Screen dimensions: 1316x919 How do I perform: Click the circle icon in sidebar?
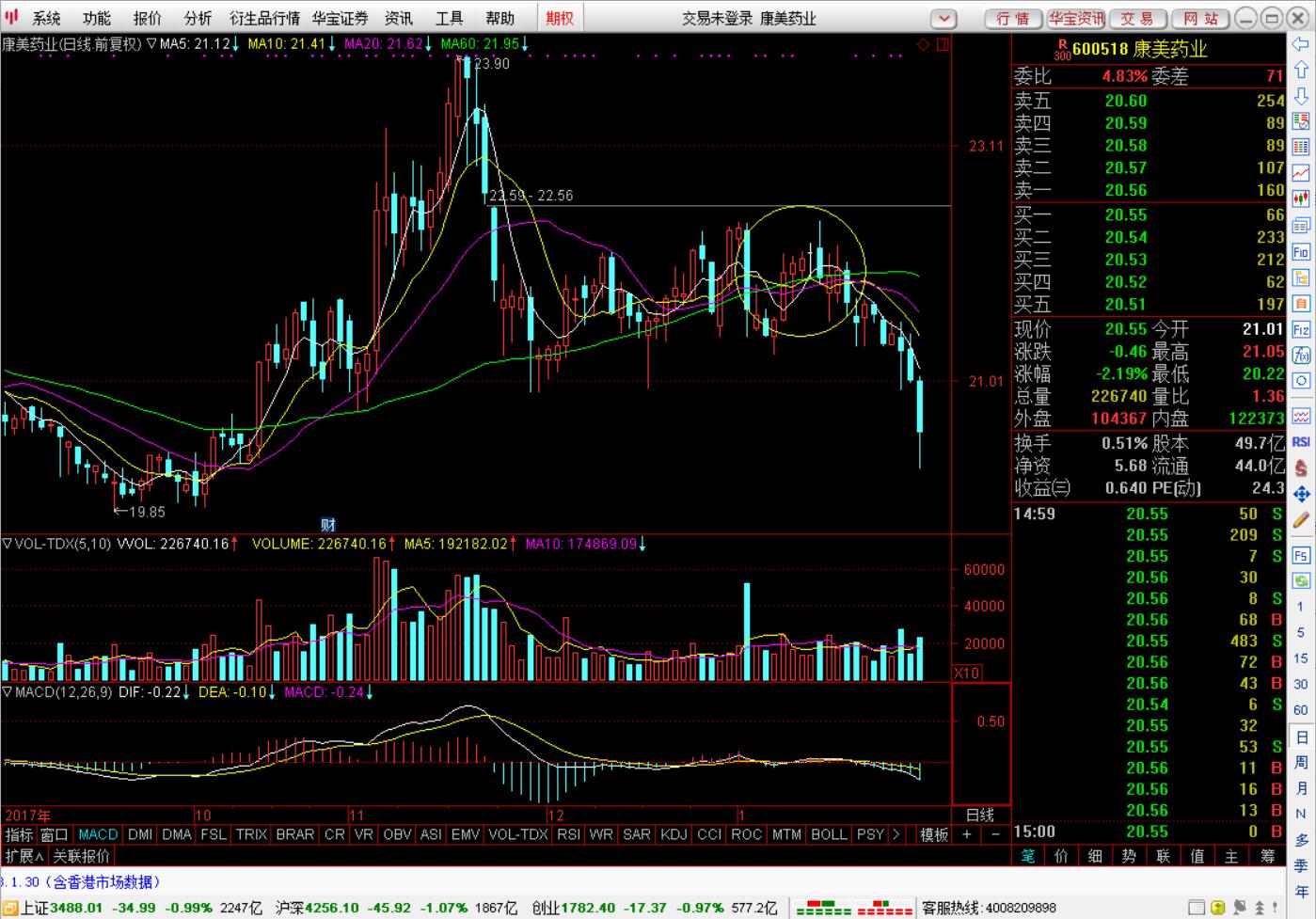click(1301, 382)
